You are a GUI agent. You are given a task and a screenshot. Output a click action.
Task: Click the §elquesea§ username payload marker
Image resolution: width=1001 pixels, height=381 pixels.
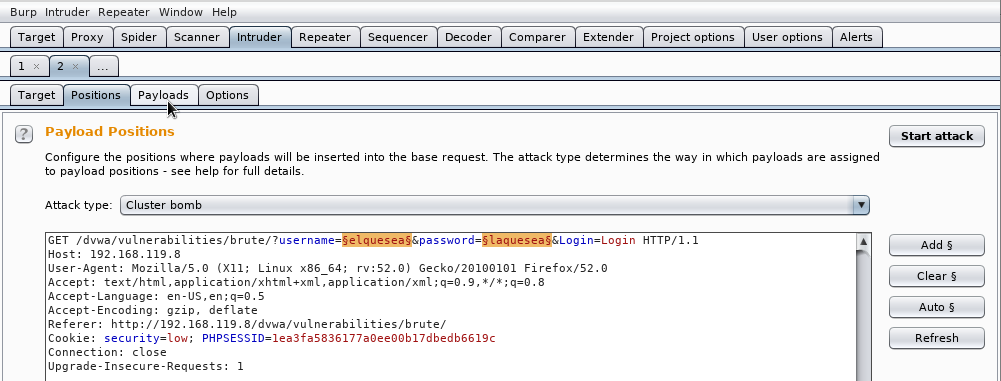(377, 241)
